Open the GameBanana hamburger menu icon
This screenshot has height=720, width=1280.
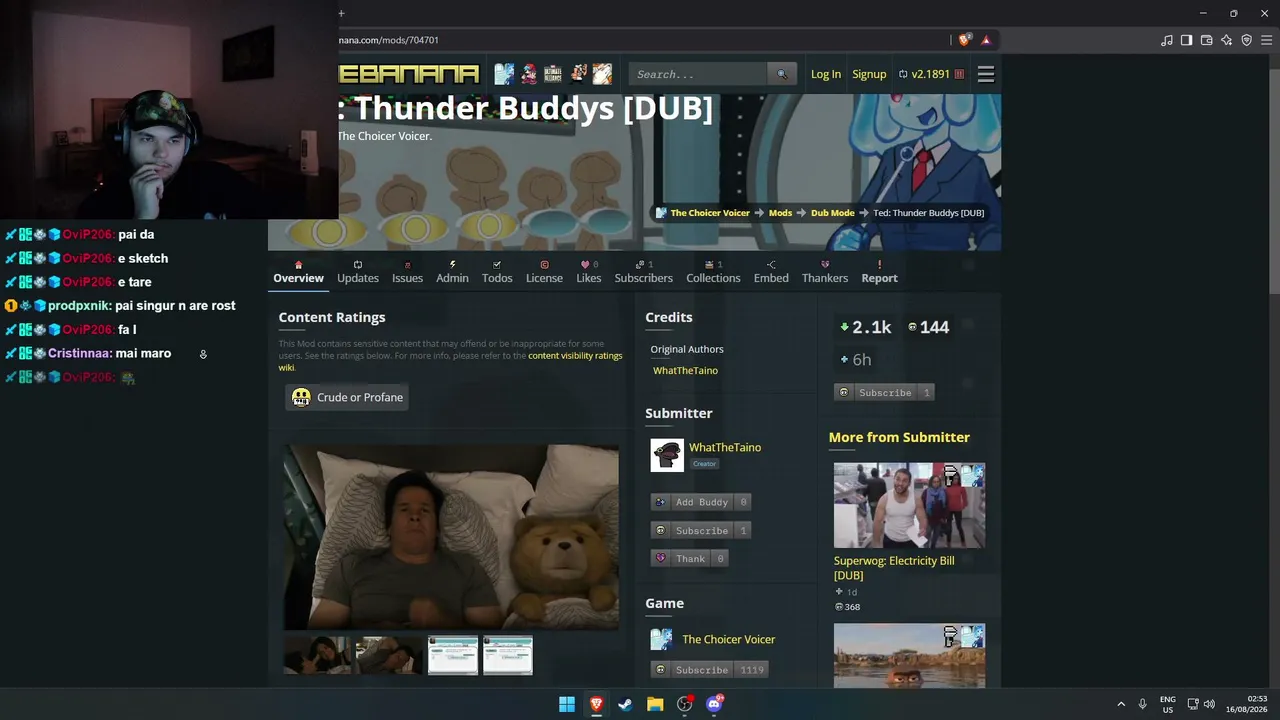click(986, 74)
